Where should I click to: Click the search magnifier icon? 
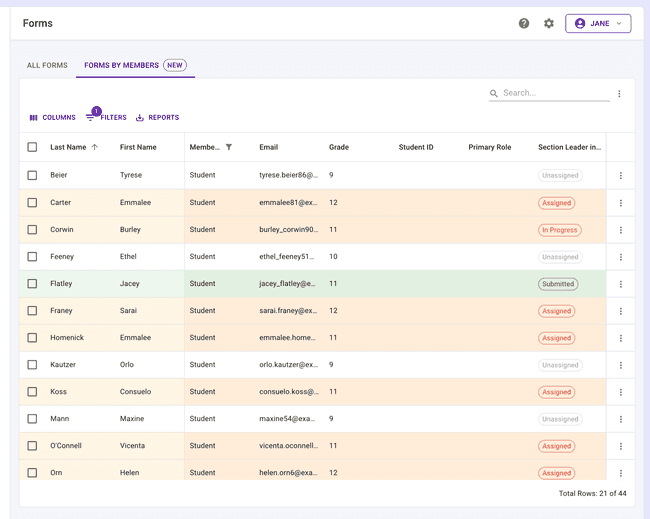pyautogui.click(x=494, y=93)
